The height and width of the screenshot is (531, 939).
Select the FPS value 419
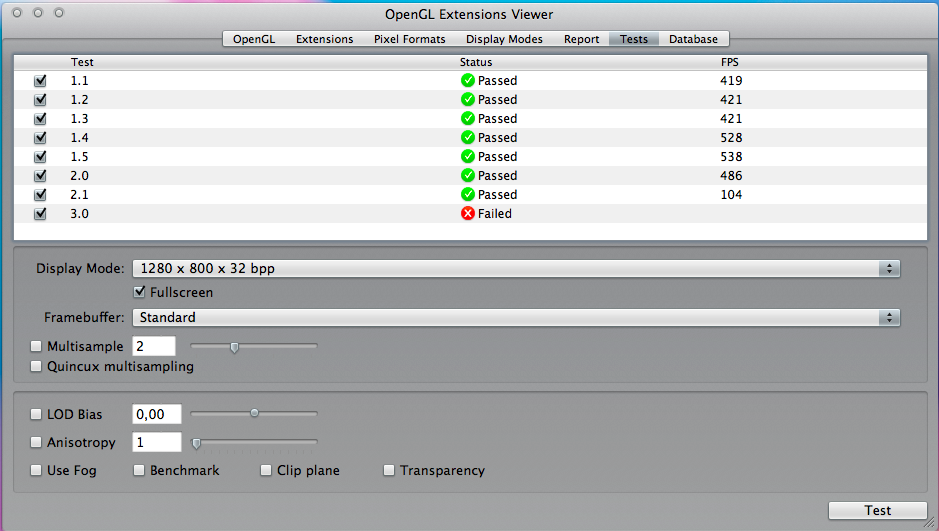tap(731, 80)
